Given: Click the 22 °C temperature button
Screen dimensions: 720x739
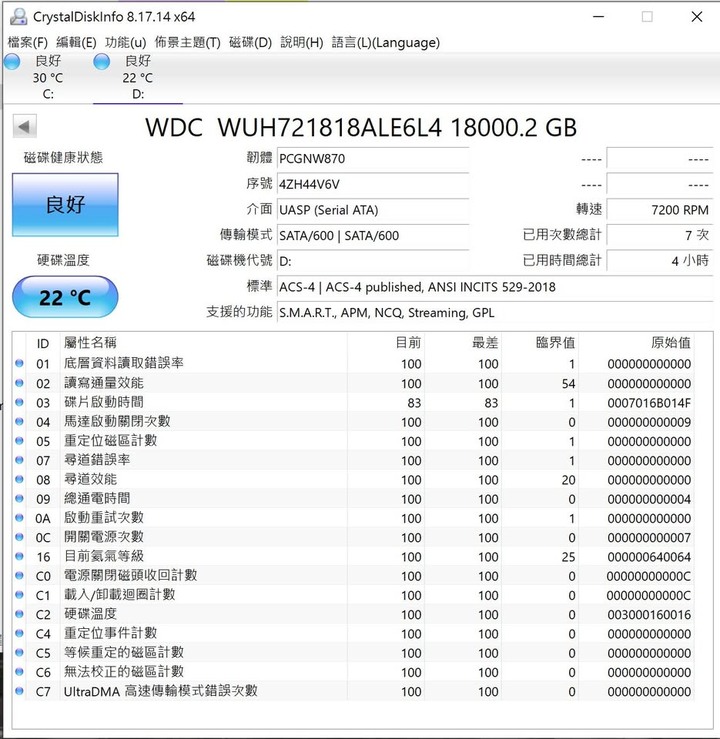Looking at the screenshot, I should tap(65, 297).
